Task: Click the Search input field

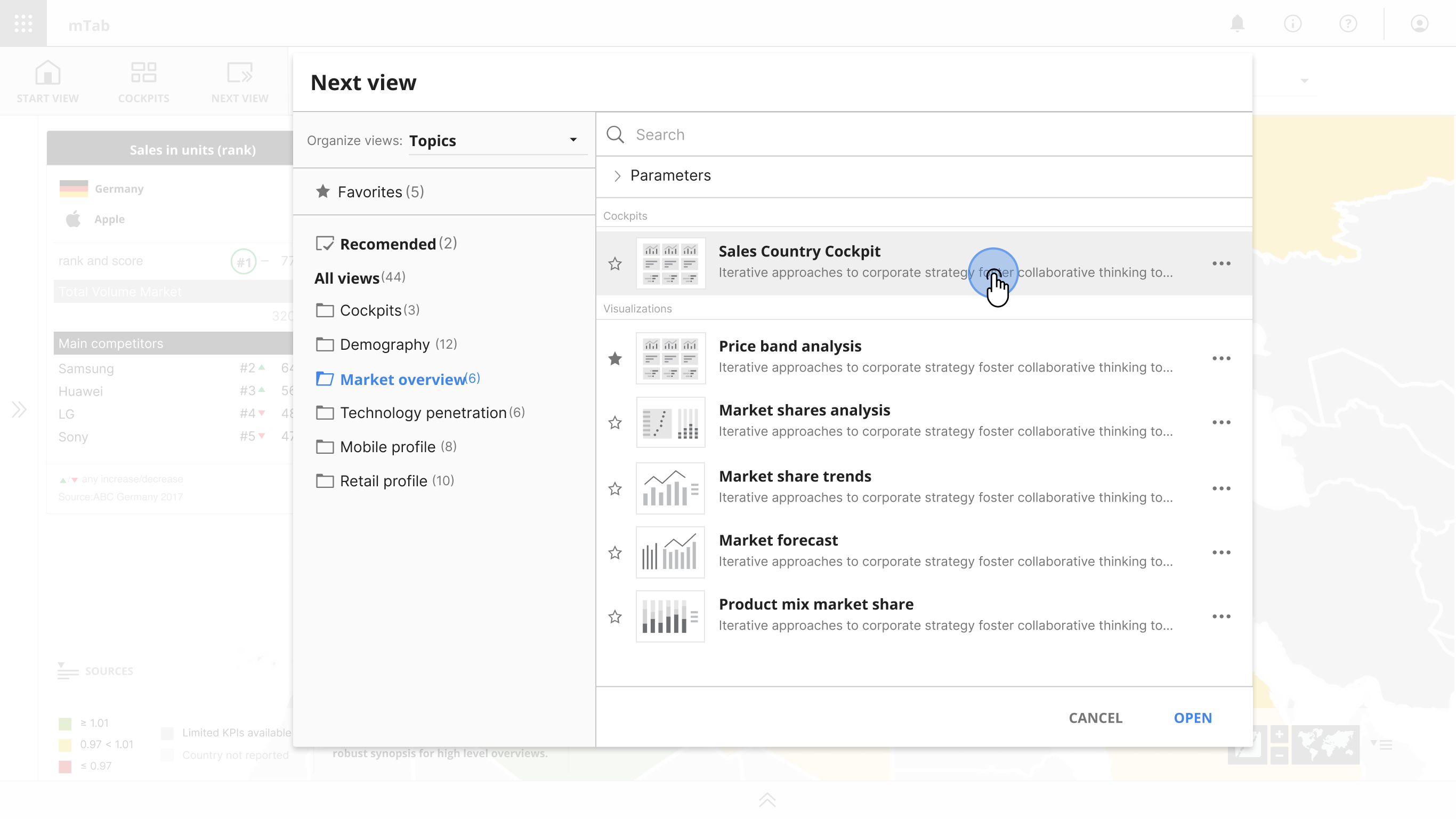Action: tap(925, 134)
